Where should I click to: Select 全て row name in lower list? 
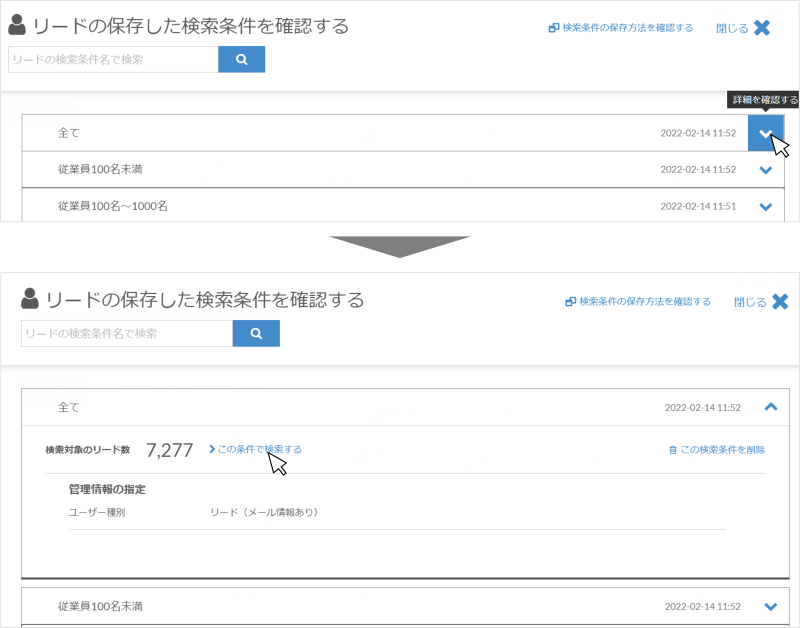[x=68, y=407]
